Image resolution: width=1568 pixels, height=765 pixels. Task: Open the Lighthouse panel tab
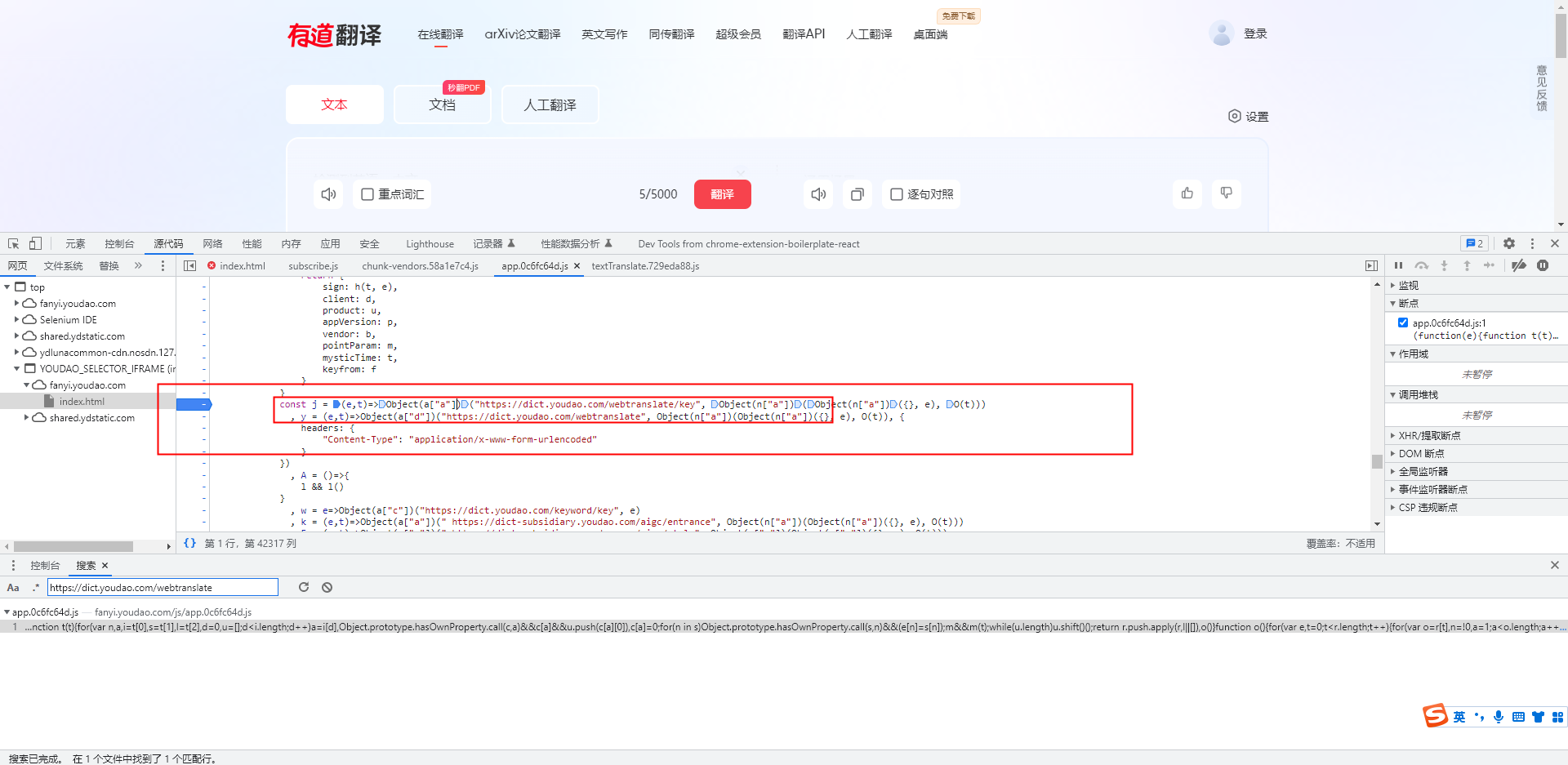430,243
